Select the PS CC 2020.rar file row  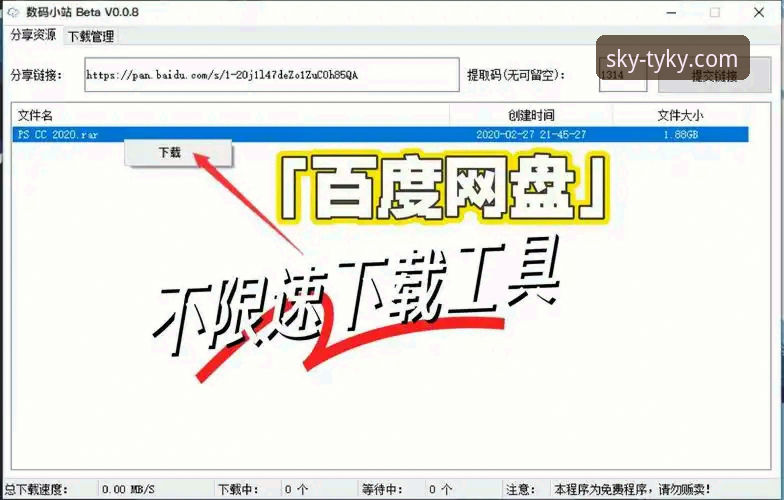tap(380, 134)
